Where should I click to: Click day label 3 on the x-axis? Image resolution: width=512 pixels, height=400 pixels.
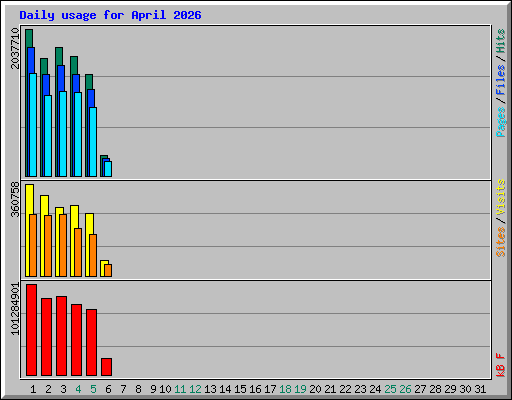(x=63, y=389)
